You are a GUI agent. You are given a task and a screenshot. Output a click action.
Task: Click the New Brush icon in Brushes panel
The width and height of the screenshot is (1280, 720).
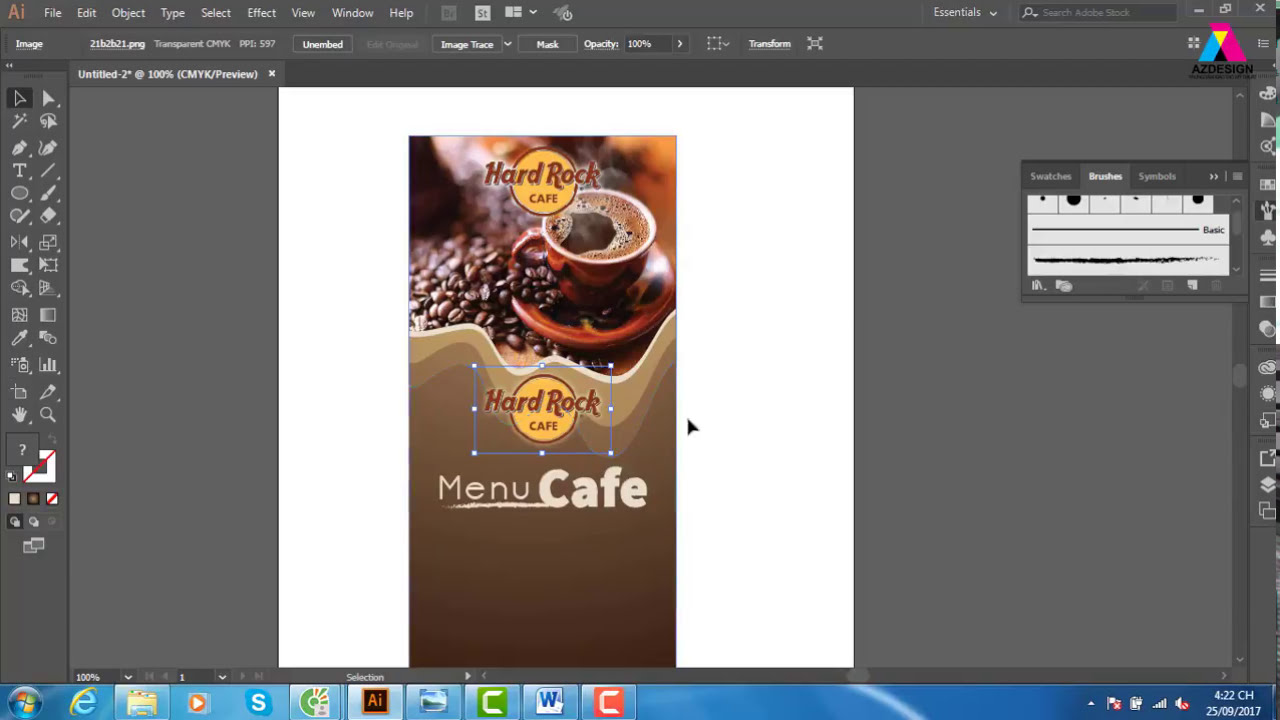[1192, 286]
